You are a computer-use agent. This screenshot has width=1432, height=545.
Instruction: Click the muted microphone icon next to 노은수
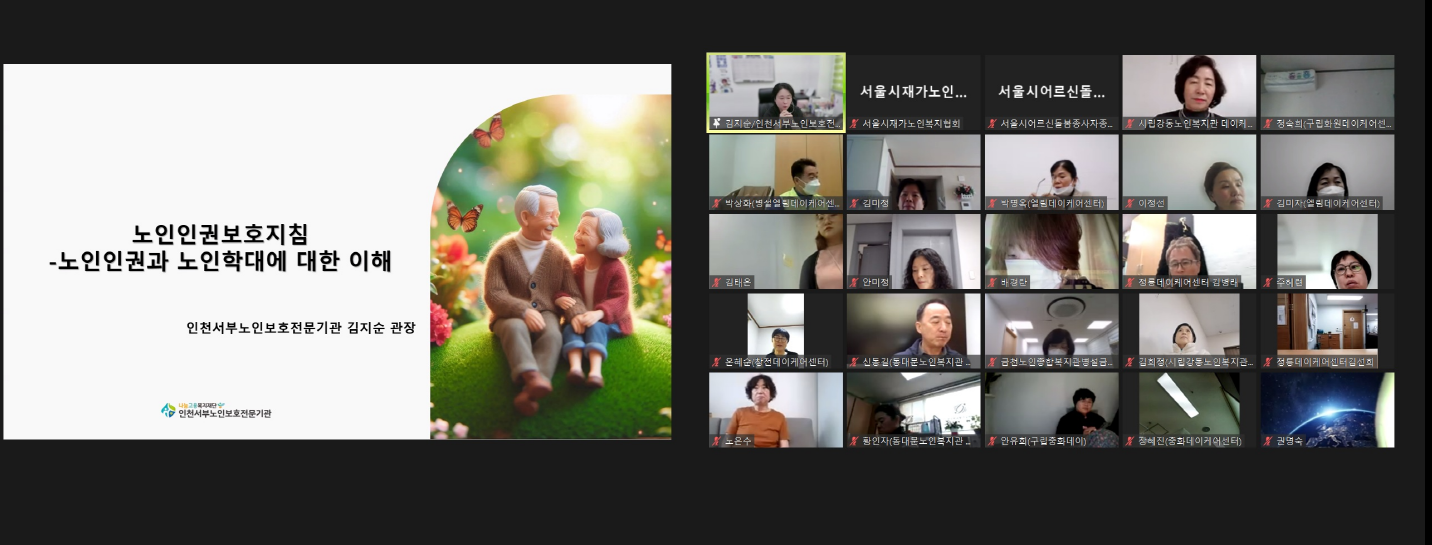click(716, 441)
